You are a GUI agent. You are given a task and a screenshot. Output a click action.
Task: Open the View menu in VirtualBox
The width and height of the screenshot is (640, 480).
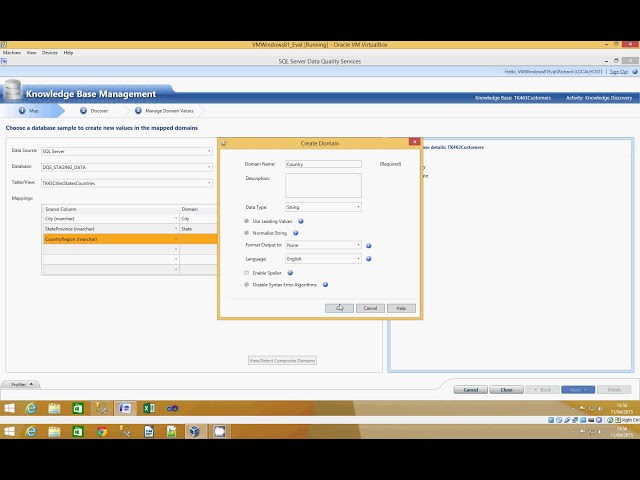coord(31,53)
